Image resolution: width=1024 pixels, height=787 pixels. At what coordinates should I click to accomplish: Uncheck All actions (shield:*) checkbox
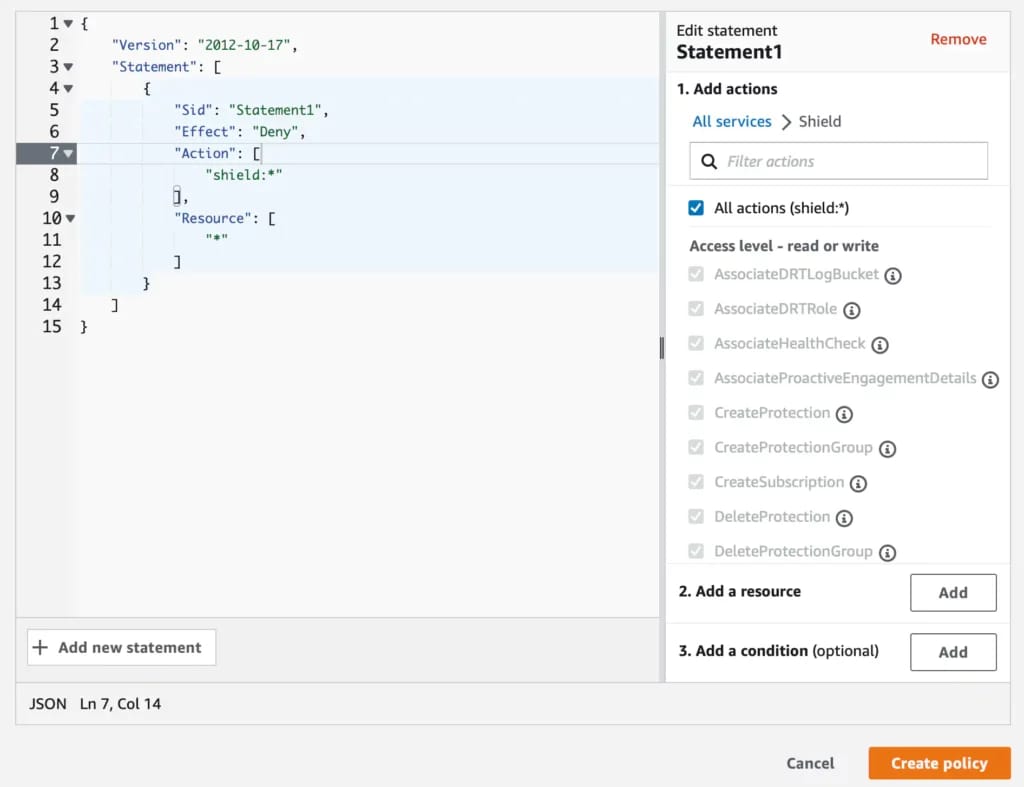click(696, 208)
